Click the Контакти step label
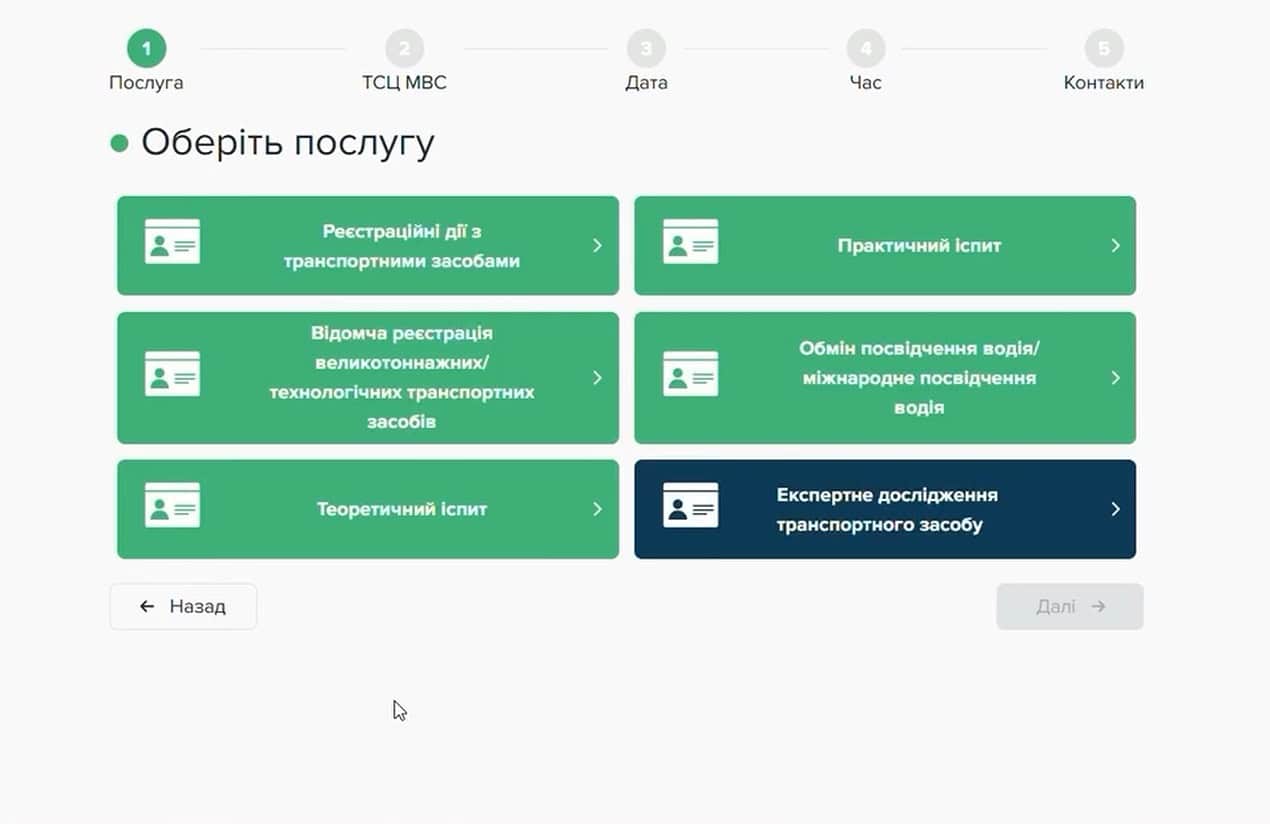The image size is (1270, 824). [1103, 83]
